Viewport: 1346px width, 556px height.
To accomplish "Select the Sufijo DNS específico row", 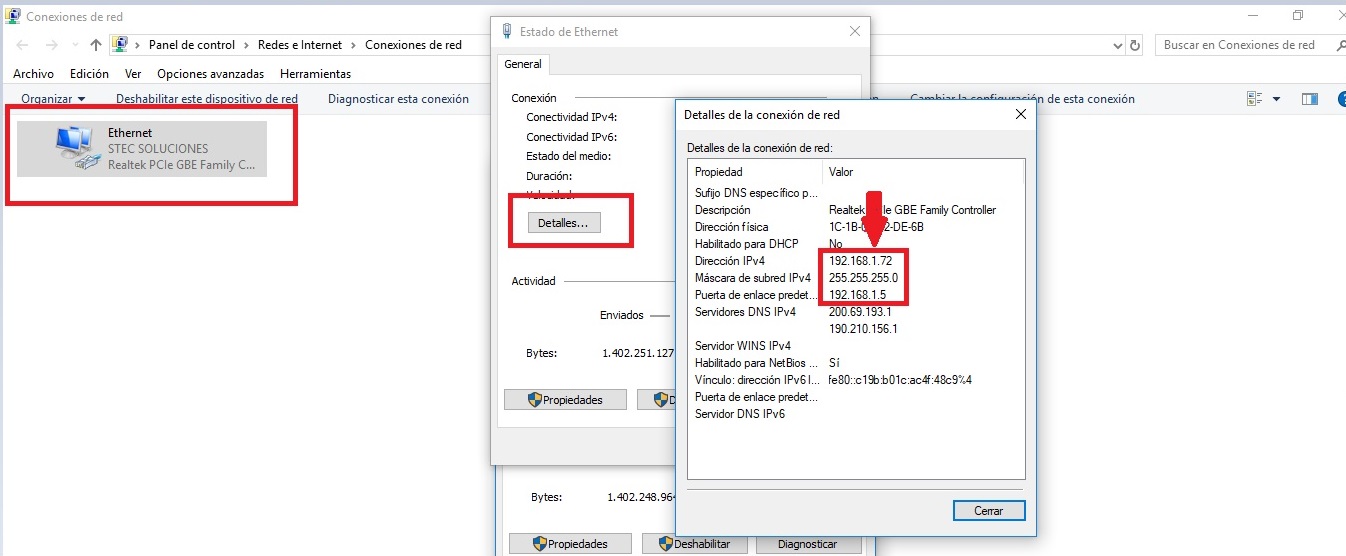I will [x=856, y=193].
